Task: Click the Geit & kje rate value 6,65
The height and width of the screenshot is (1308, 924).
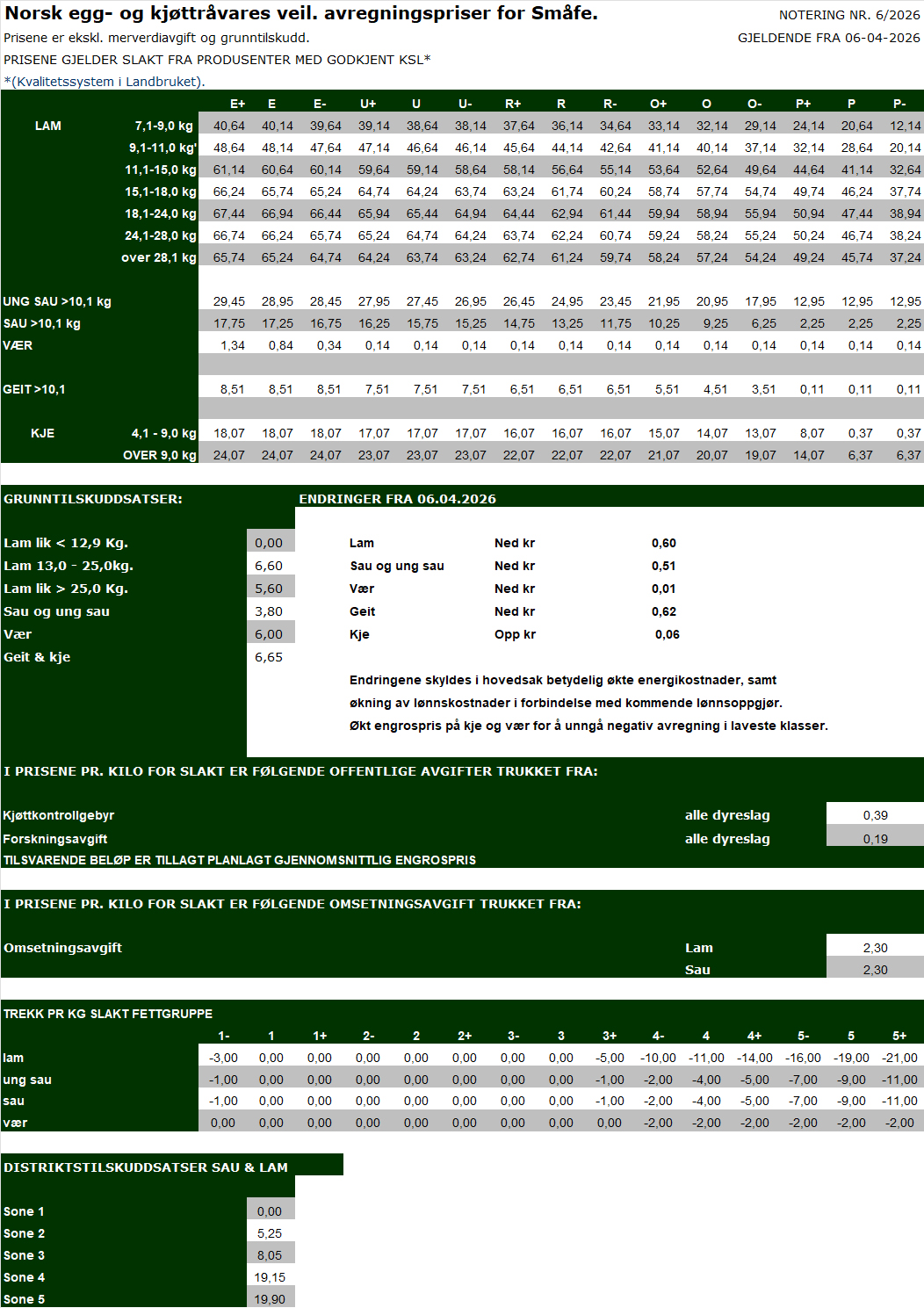Action: coord(269,657)
